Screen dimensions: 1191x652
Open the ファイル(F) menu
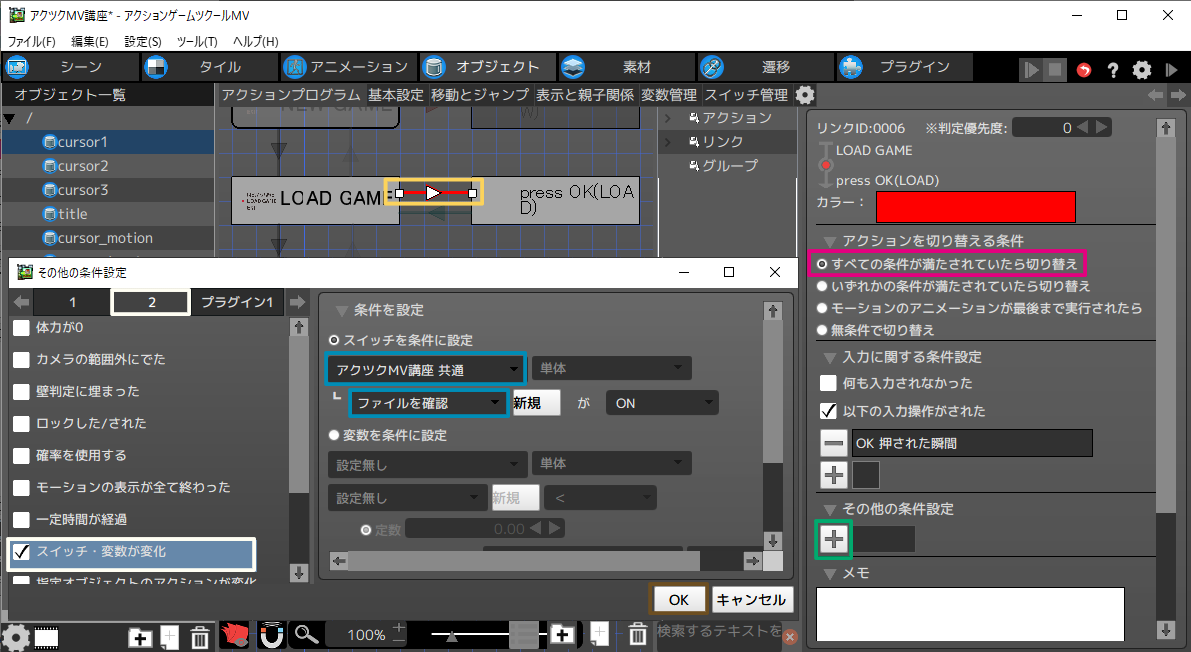(32, 42)
